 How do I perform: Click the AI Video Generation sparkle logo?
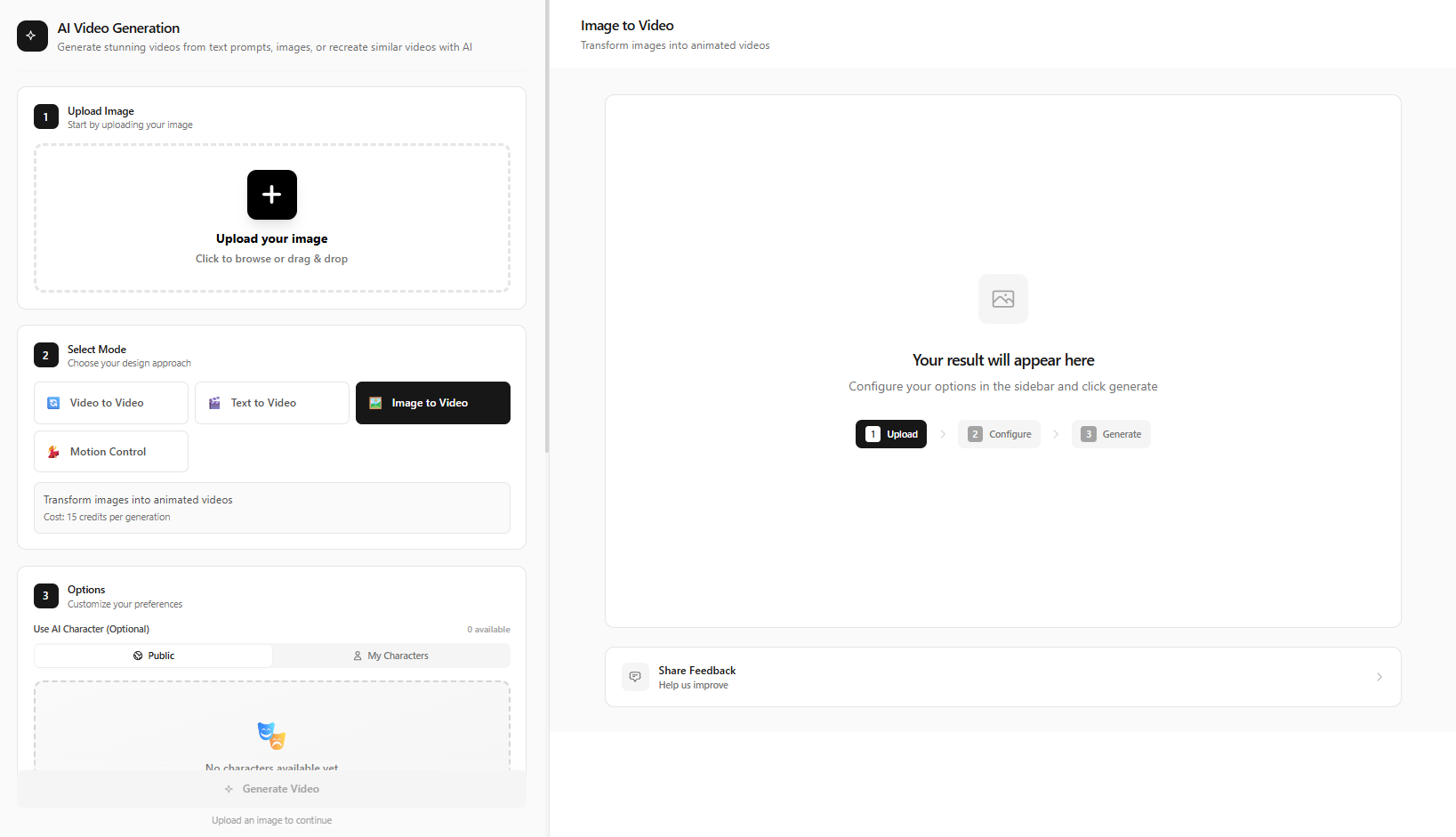coord(32,36)
